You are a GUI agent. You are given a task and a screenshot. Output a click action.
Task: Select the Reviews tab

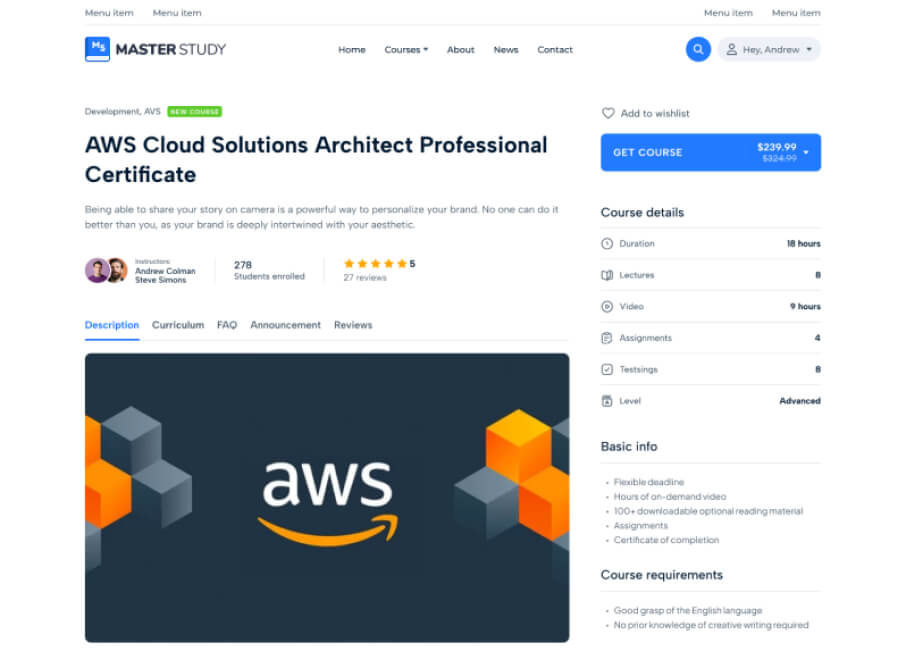pyautogui.click(x=353, y=325)
